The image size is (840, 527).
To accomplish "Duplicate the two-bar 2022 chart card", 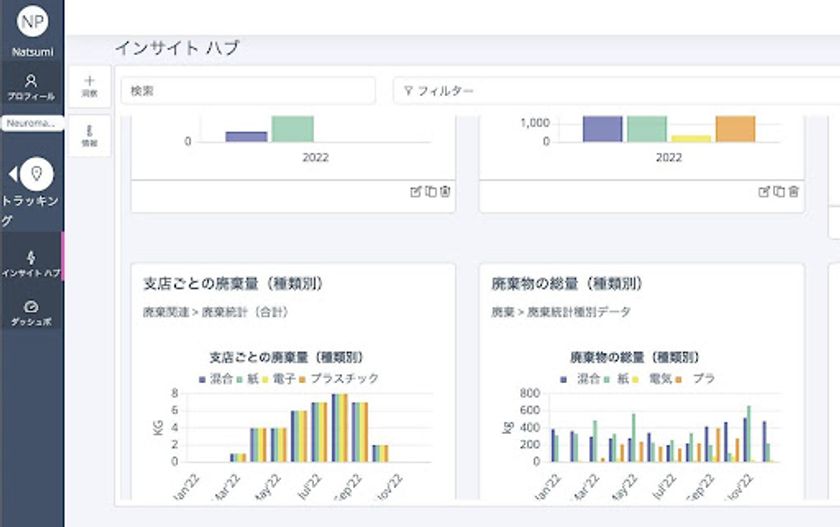I will point(431,191).
